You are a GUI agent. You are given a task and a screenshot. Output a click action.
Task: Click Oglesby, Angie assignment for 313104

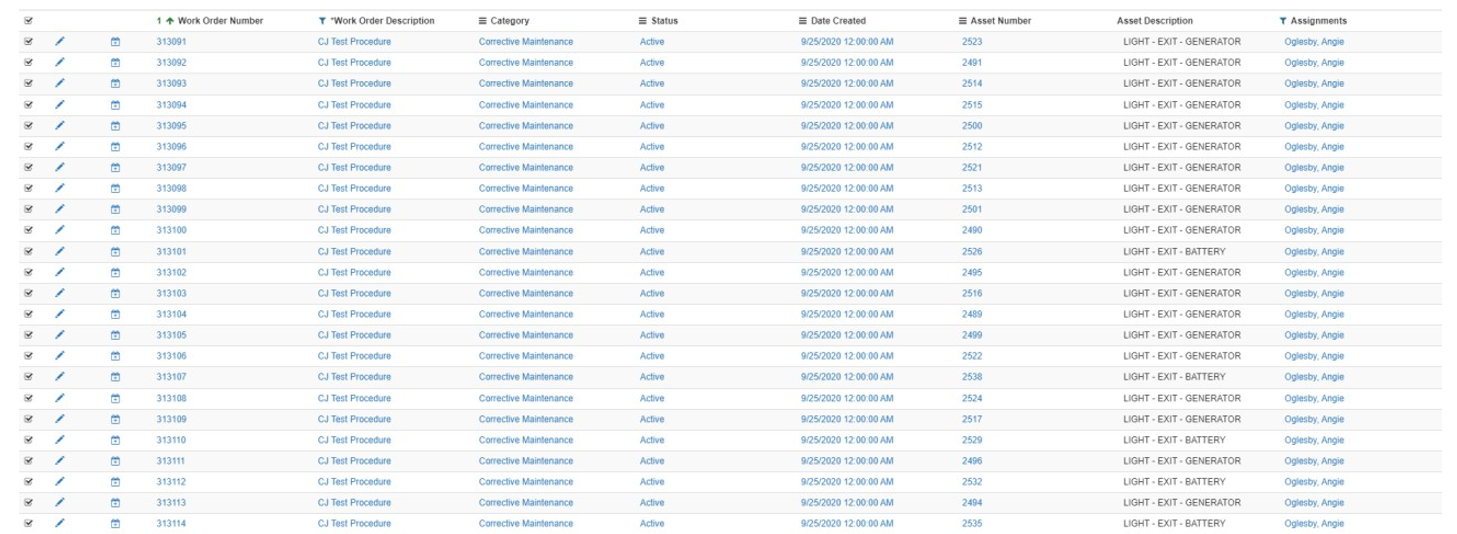[1314, 315]
